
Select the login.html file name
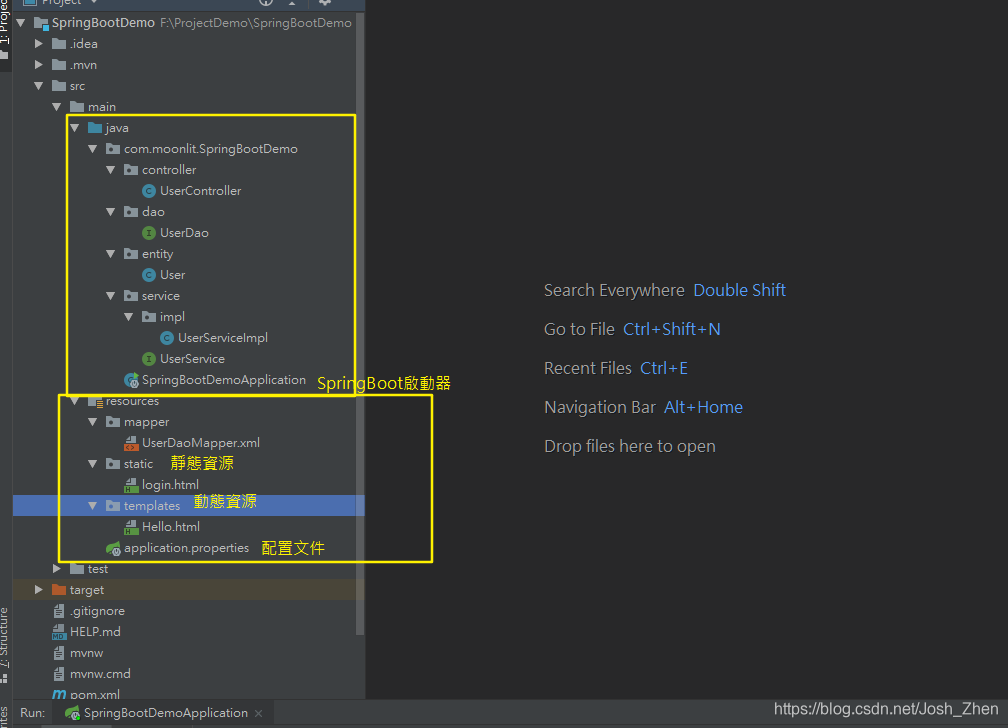tap(170, 485)
